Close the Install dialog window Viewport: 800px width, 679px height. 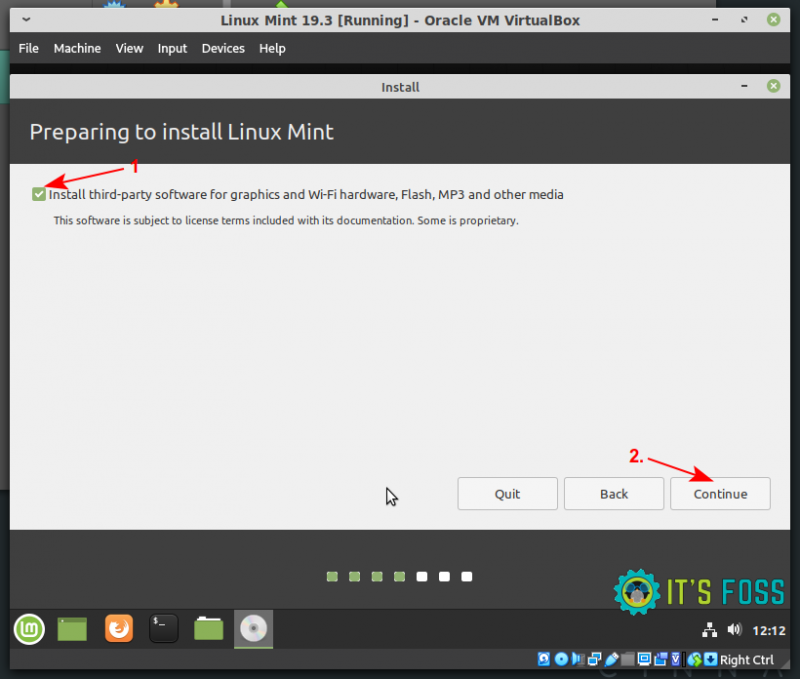click(773, 86)
